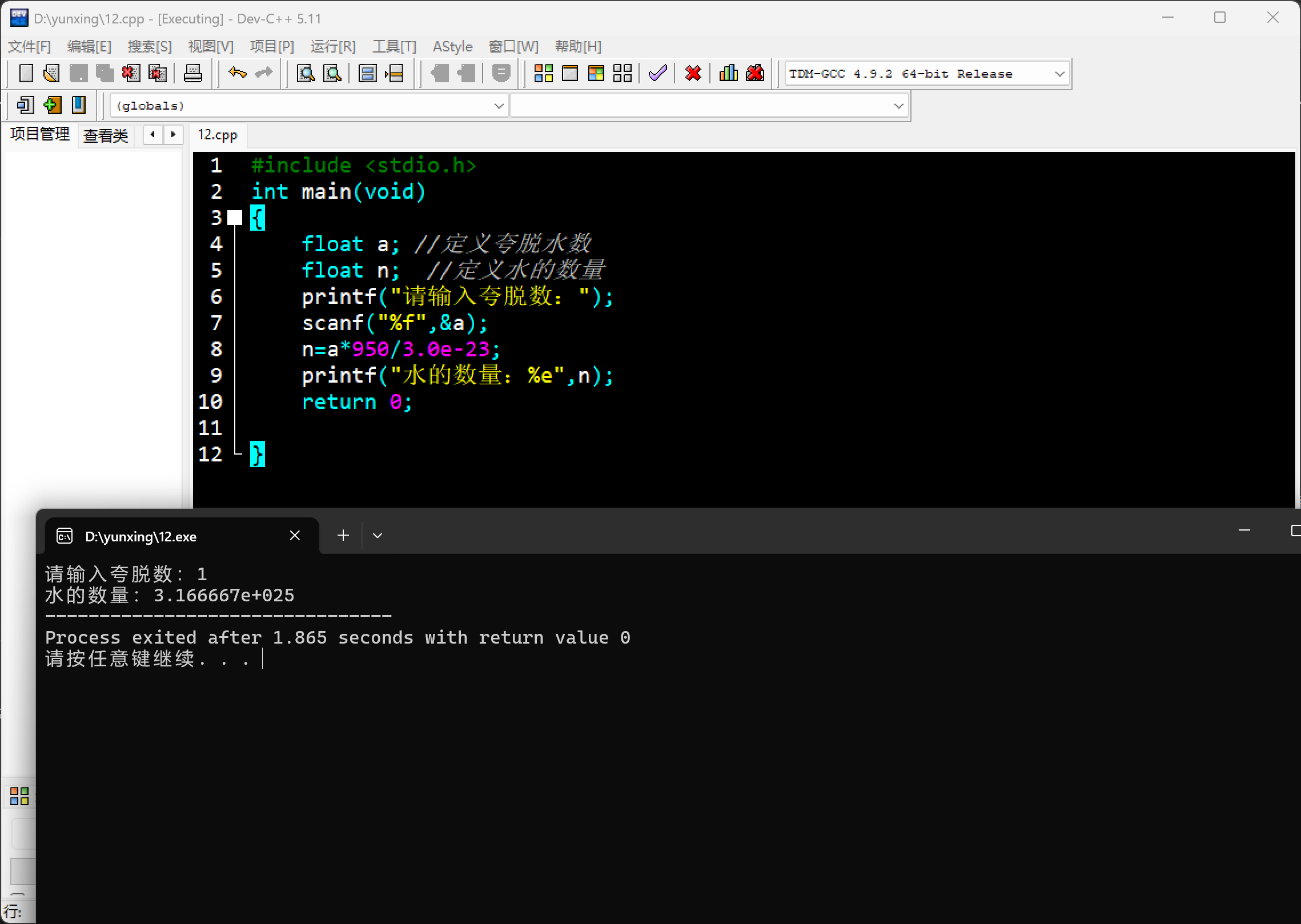Image resolution: width=1301 pixels, height=924 pixels.
Task: Add a new terminal tab with plus button
Action: 343,535
